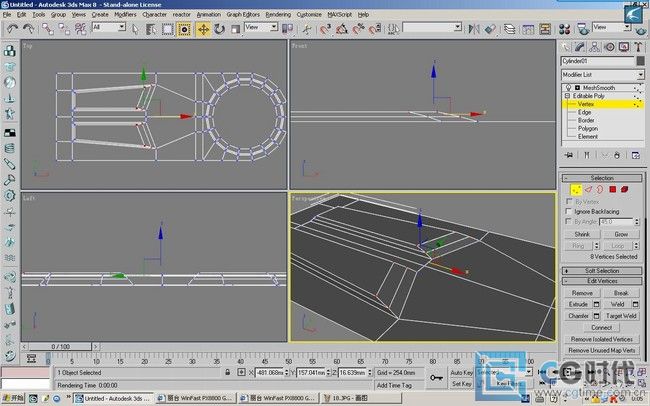The image size is (650, 406).
Task: Select the Border sub-object icon in Selection
Action: [600, 190]
